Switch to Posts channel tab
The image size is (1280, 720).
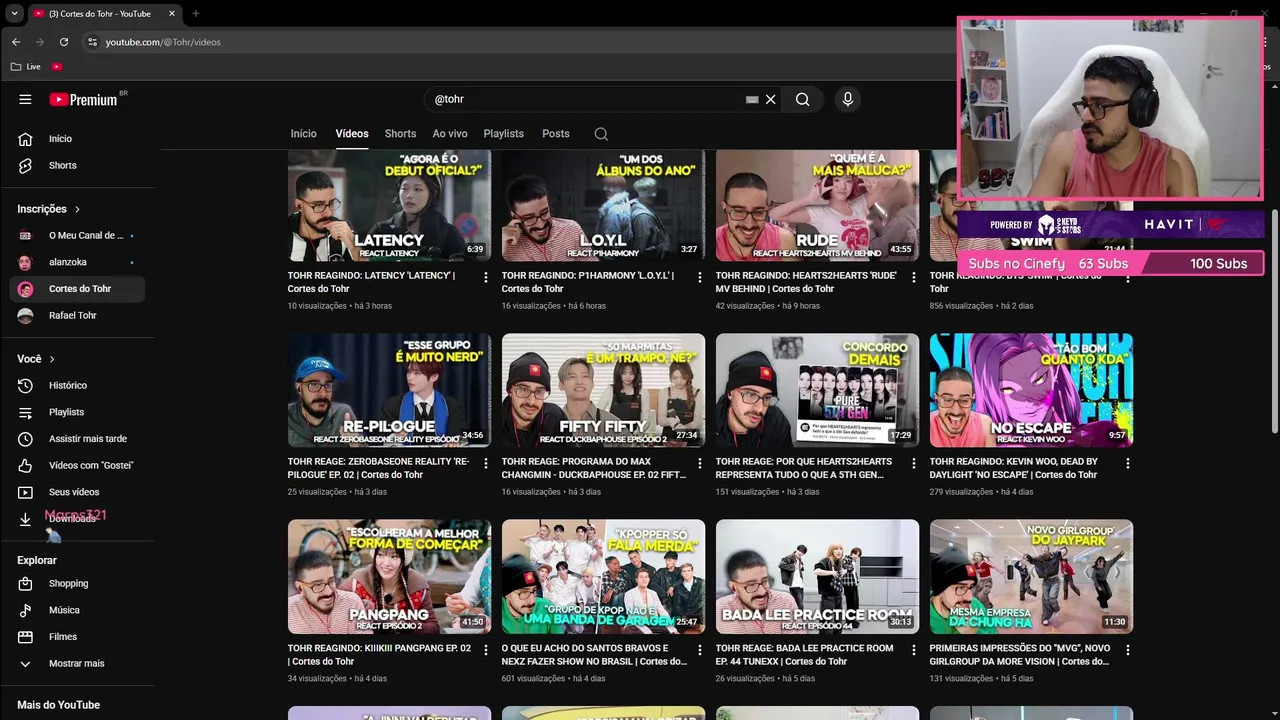tap(556, 134)
